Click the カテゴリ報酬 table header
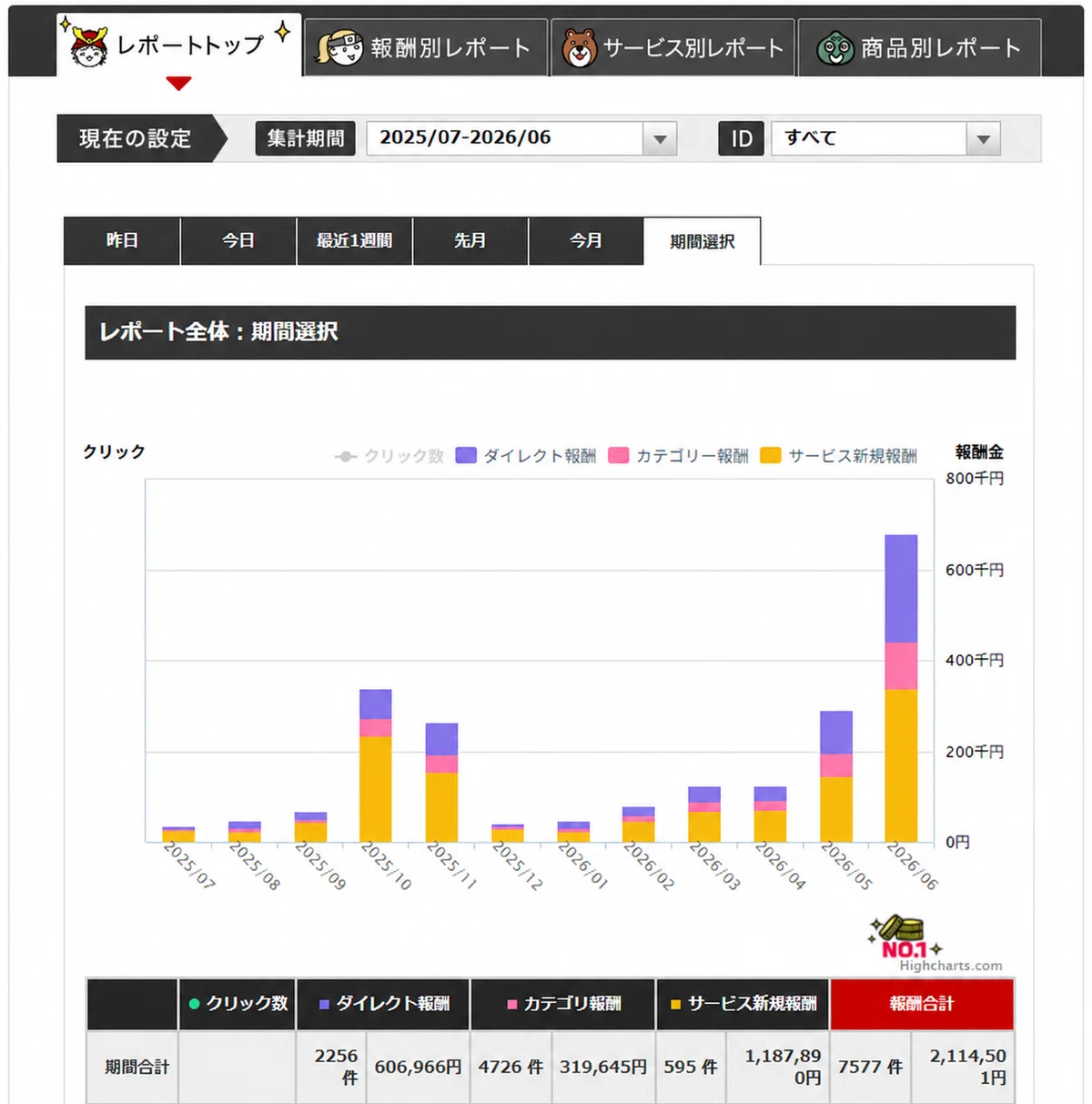This screenshot has width=1092, height=1104. pos(563,1004)
